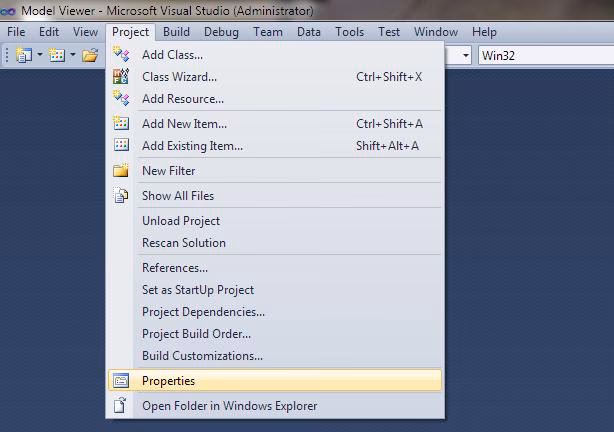Open References... dialog entry
The width and height of the screenshot is (614, 432).
click(x=275, y=268)
